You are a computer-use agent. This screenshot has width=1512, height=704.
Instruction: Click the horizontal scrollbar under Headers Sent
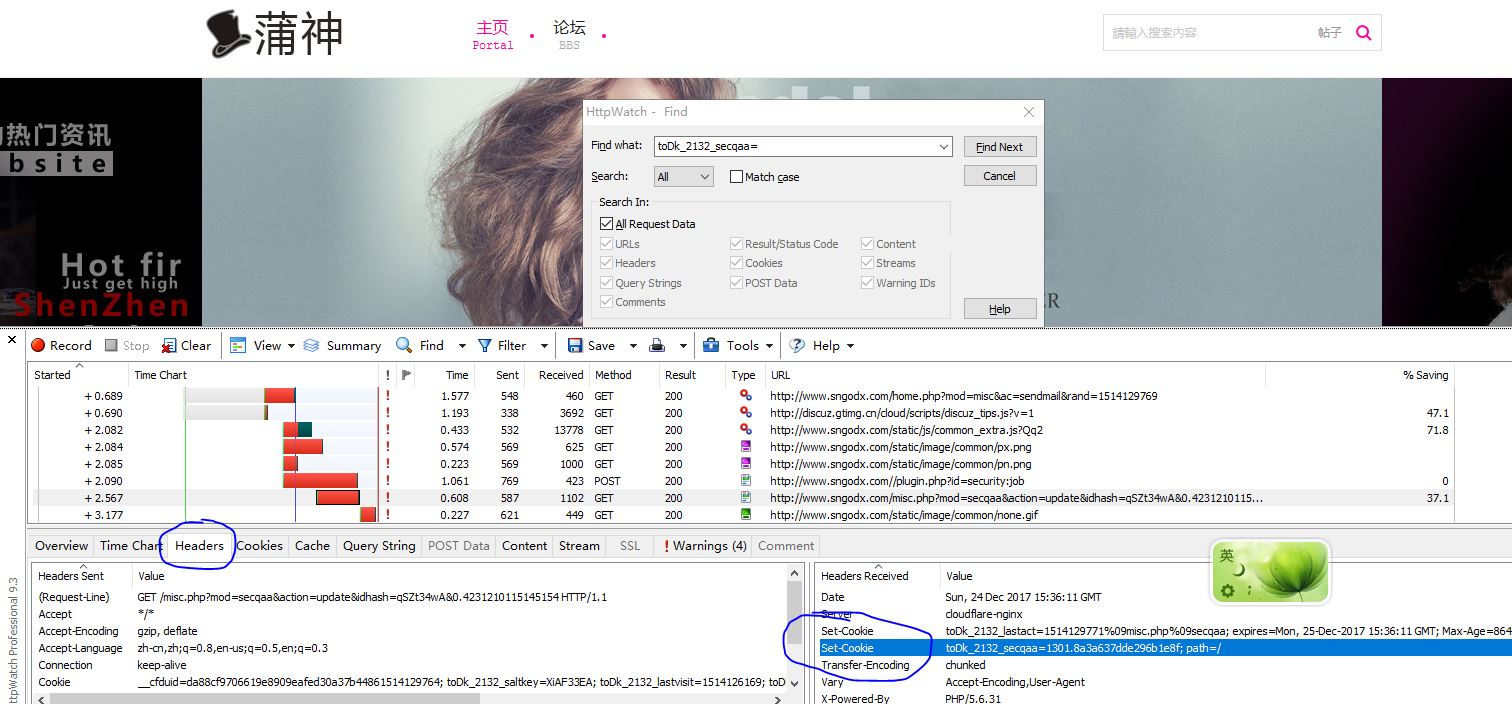400,698
